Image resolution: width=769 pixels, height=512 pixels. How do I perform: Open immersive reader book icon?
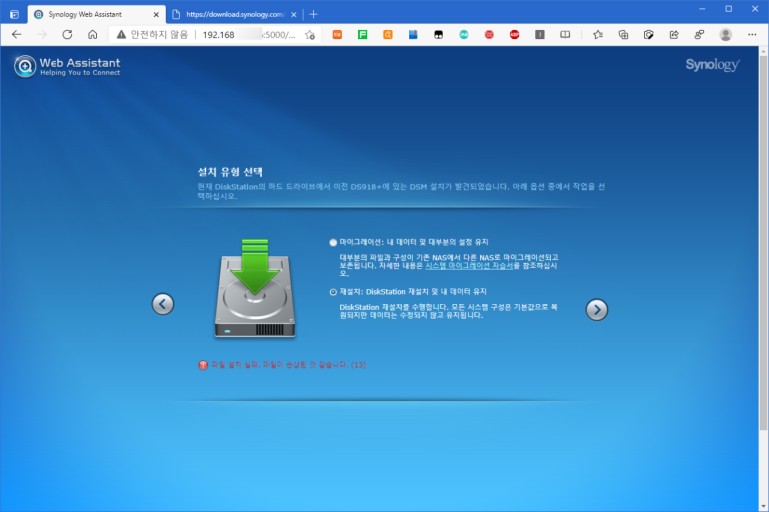tap(565, 34)
